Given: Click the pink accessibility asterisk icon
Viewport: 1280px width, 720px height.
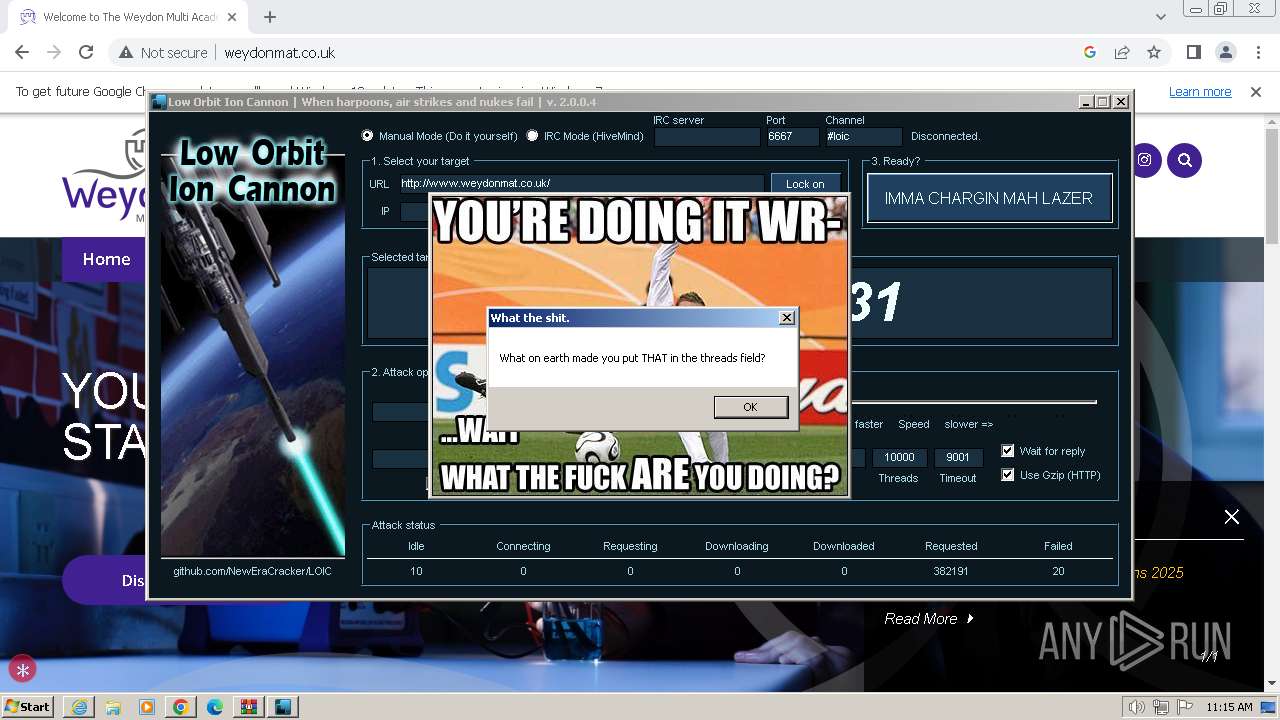Looking at the screenshot, I should click(22, 670).
